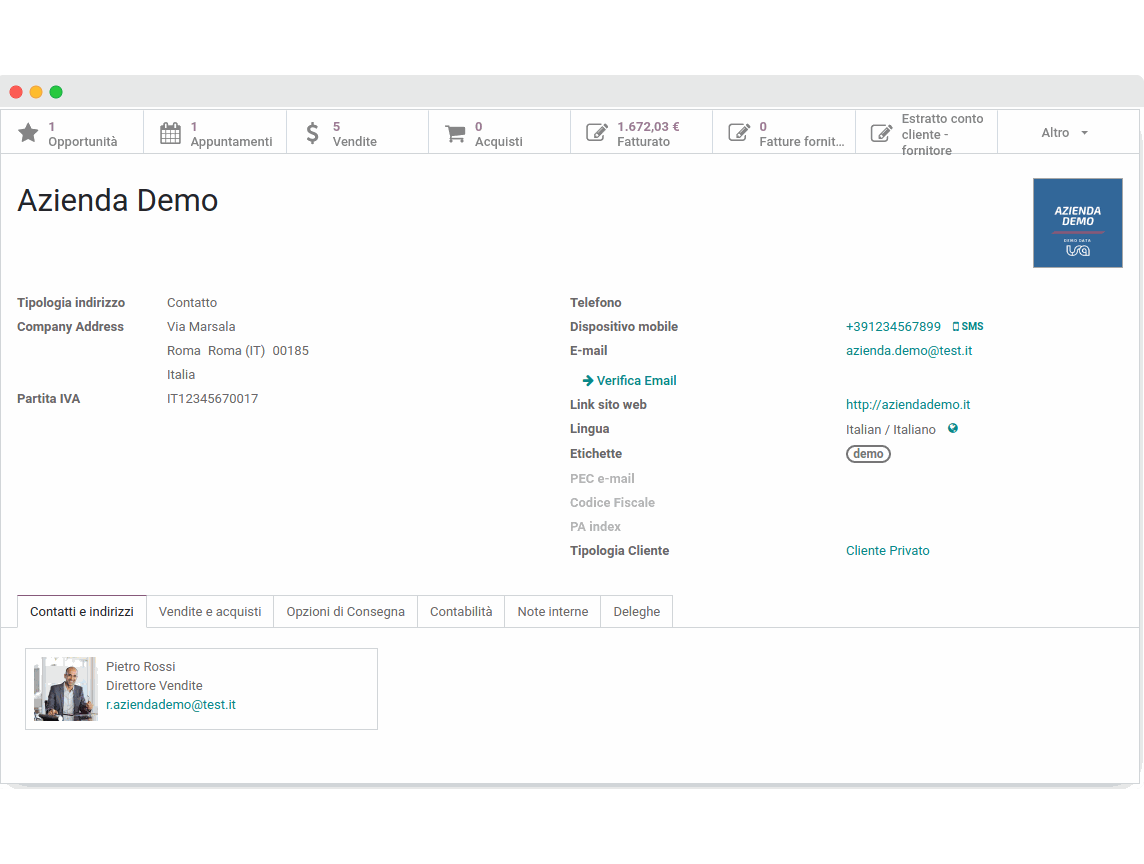Expand the Tipologia Cliente field
The width and height of the screenshot is (1144, 864).
(x=888, y=550)
